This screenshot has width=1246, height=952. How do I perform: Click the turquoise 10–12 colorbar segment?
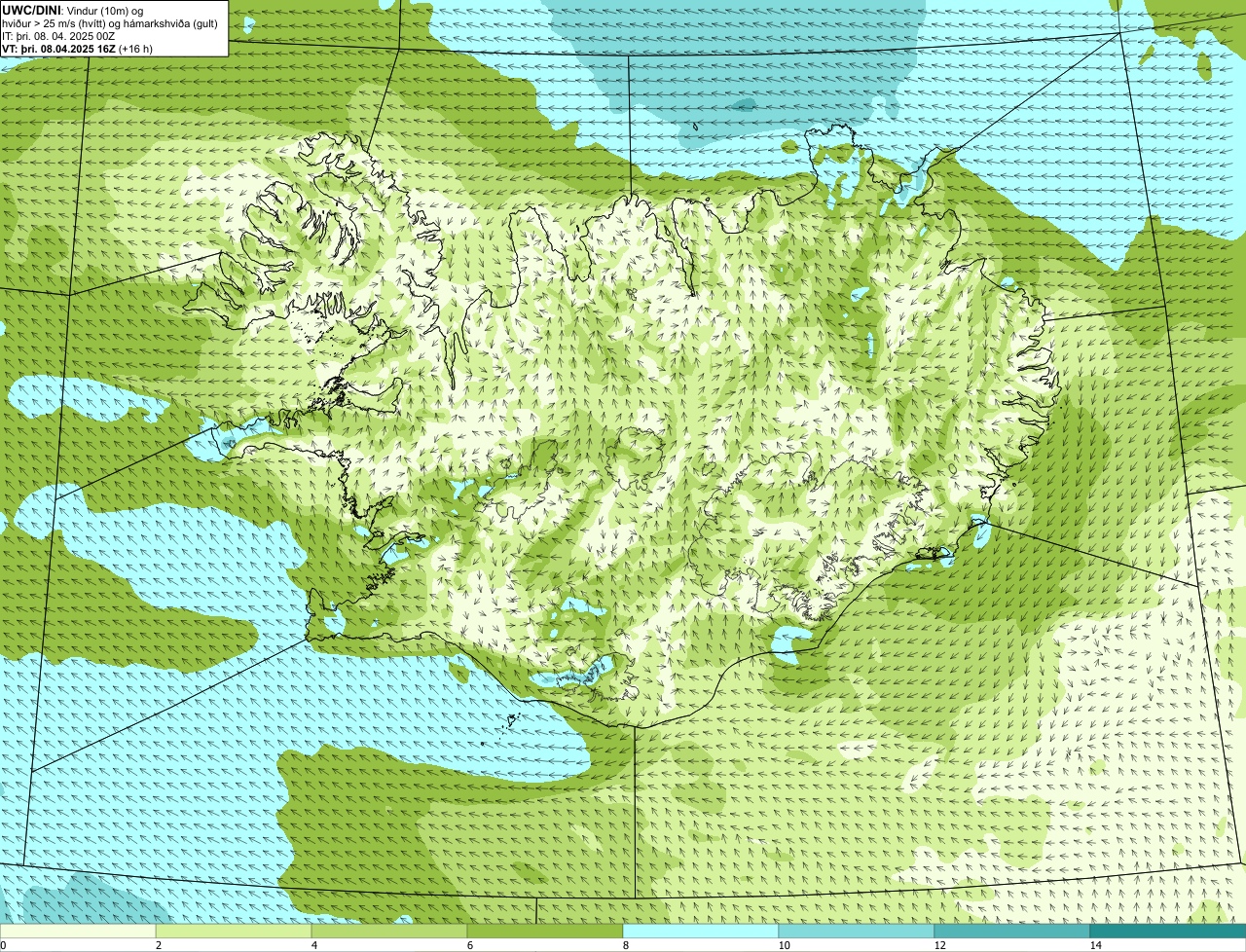tap(857, 931)
